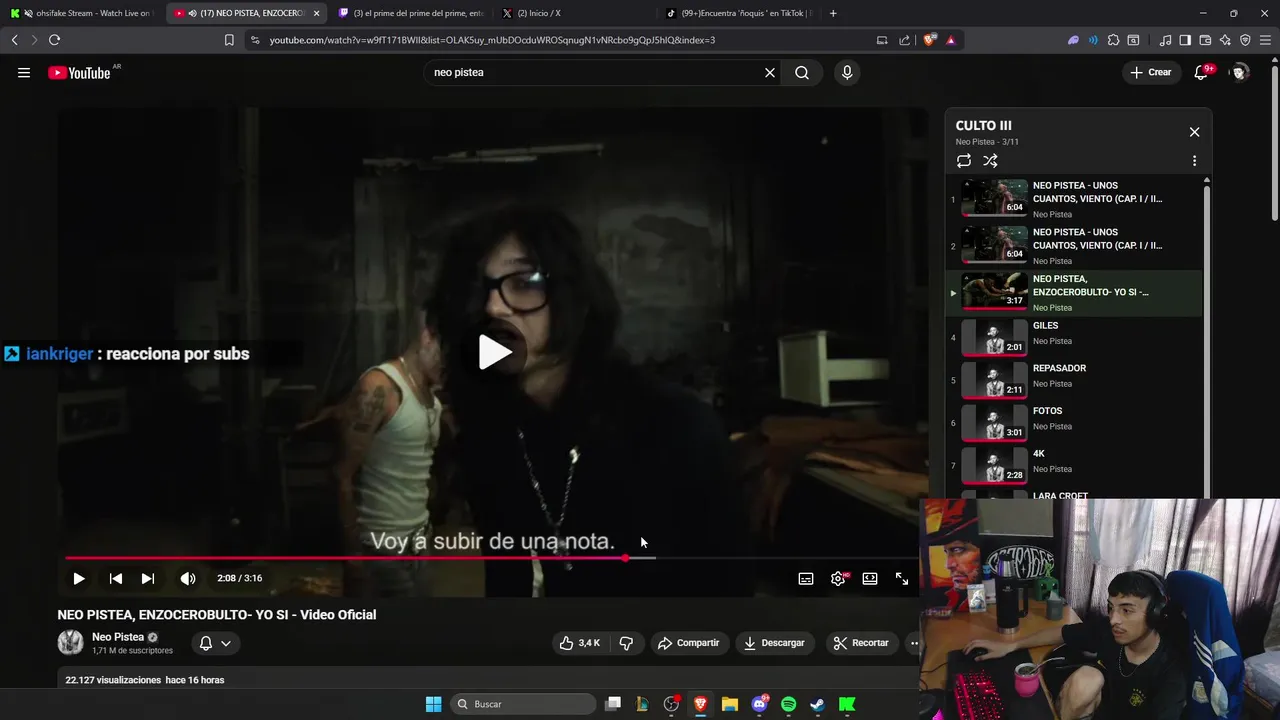Toggle video subtitles
The width and height of the screenshot is (1280, 720).
coord(806,578)
